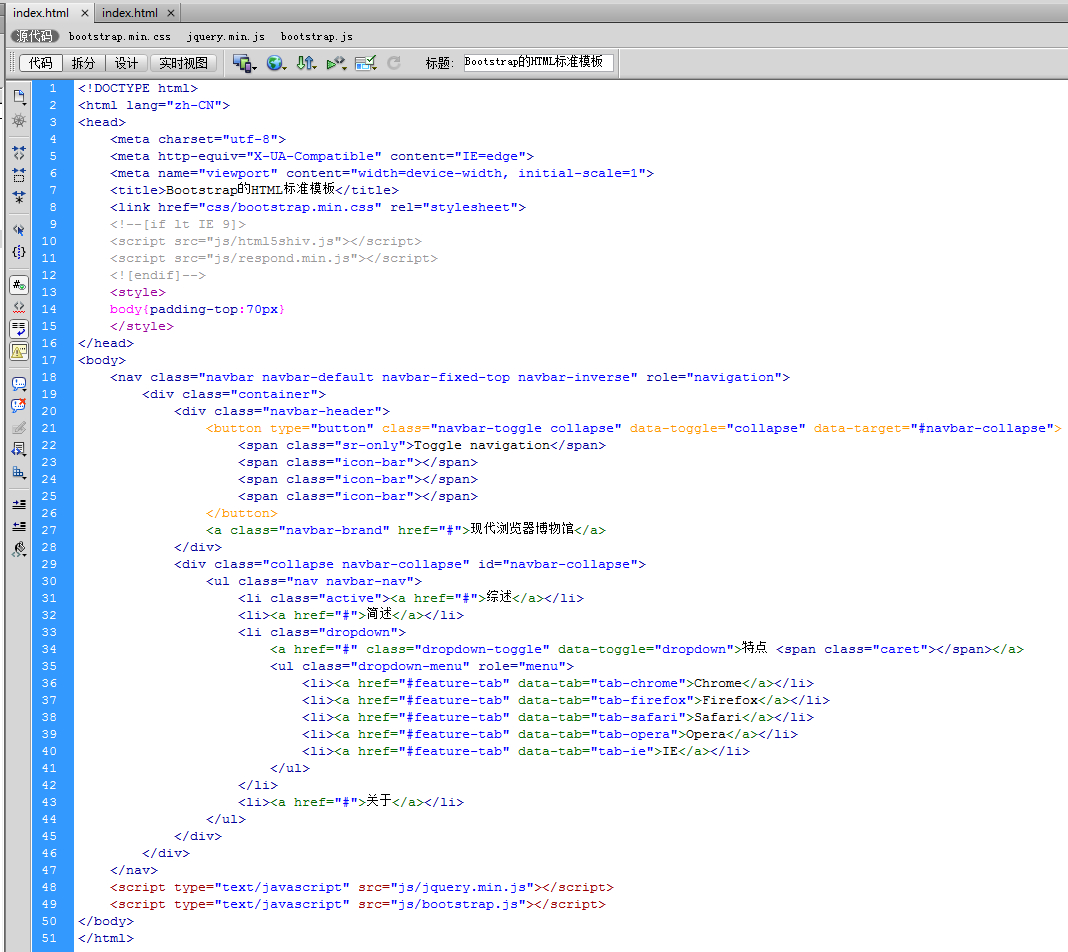The image size is (1068, 952).
Task: Open the Open Documents list icon
Action: click(x=19, y=97)
